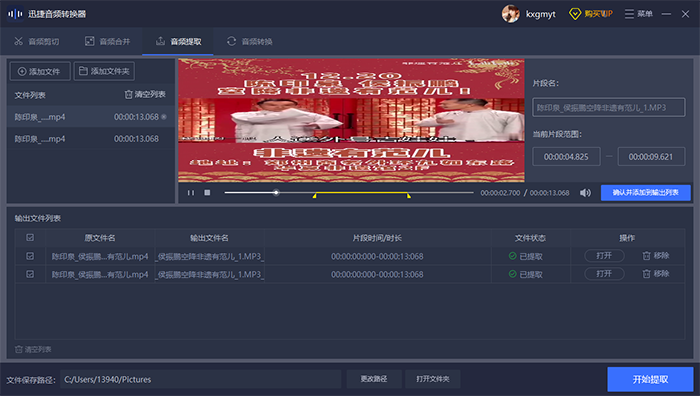Screen dimensions: 700x396
Task: Open the 菜单 hamburger menu
Action: [638, 14]
